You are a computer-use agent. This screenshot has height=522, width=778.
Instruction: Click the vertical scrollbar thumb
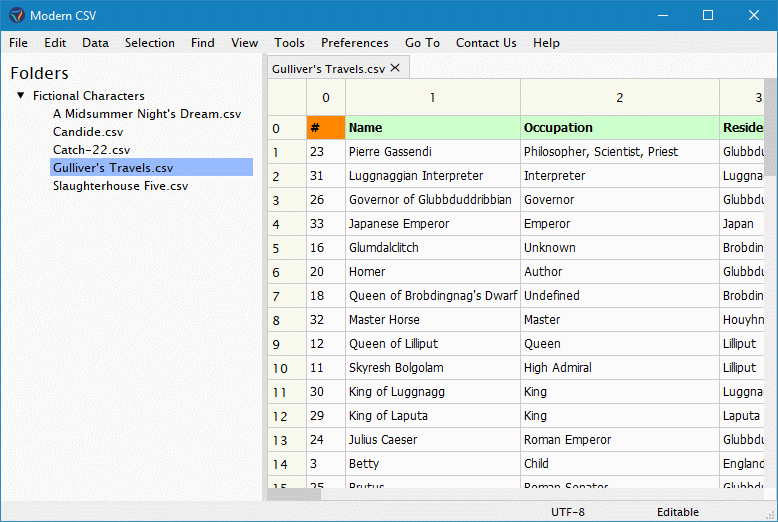(771, 127)
